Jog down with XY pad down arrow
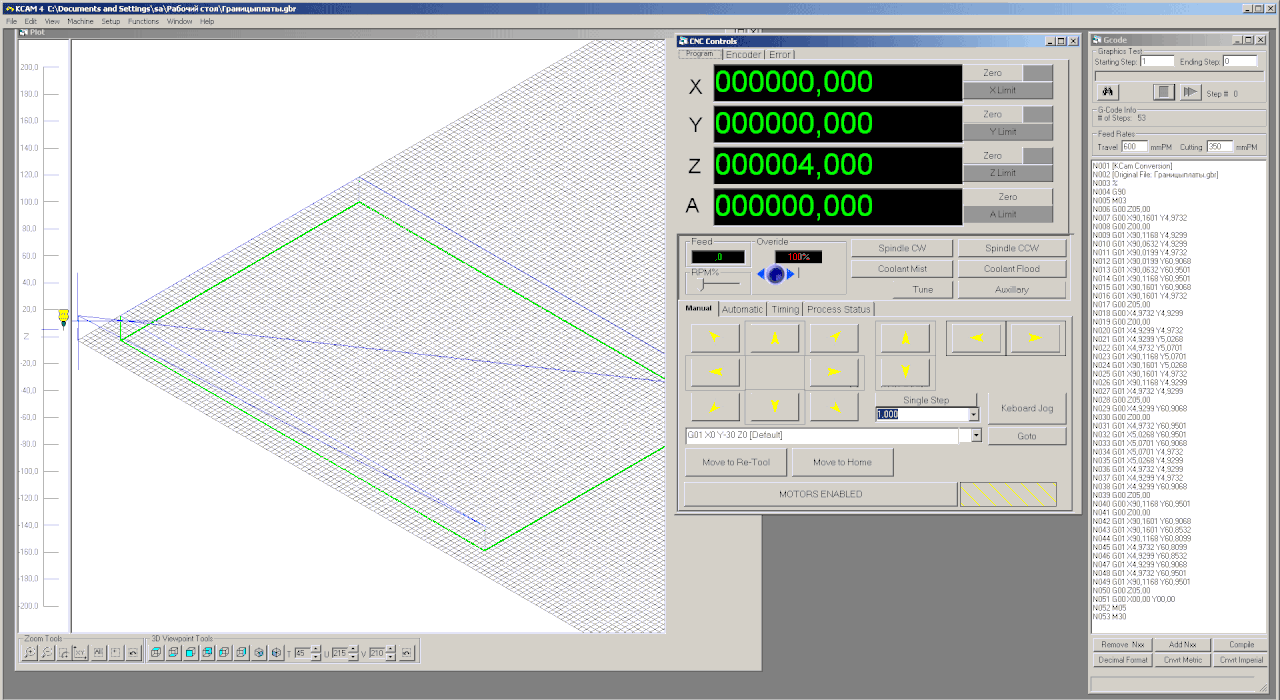This screenshot has height=700, width=1280. coord(774,406)
